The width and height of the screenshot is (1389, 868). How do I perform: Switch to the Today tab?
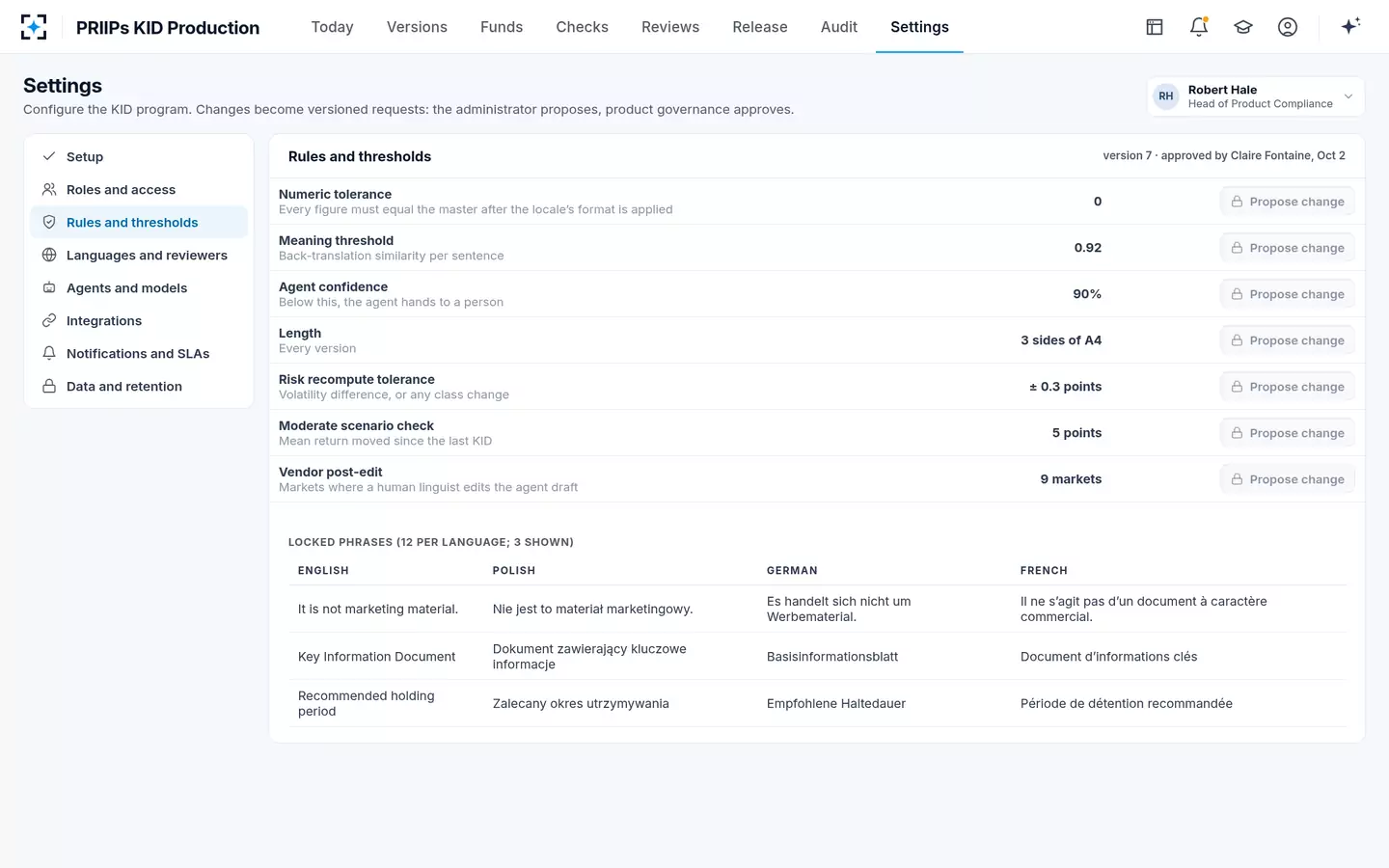click(333, 27)
